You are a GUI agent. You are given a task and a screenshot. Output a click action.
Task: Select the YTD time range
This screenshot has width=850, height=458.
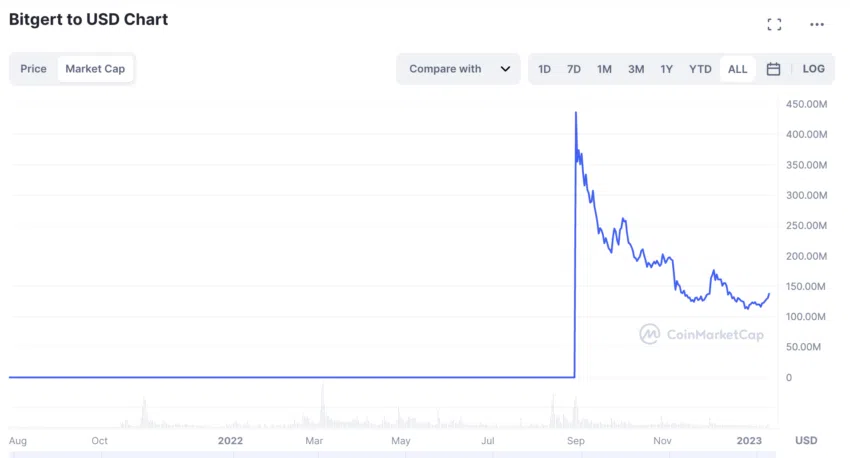click(700, 69)
